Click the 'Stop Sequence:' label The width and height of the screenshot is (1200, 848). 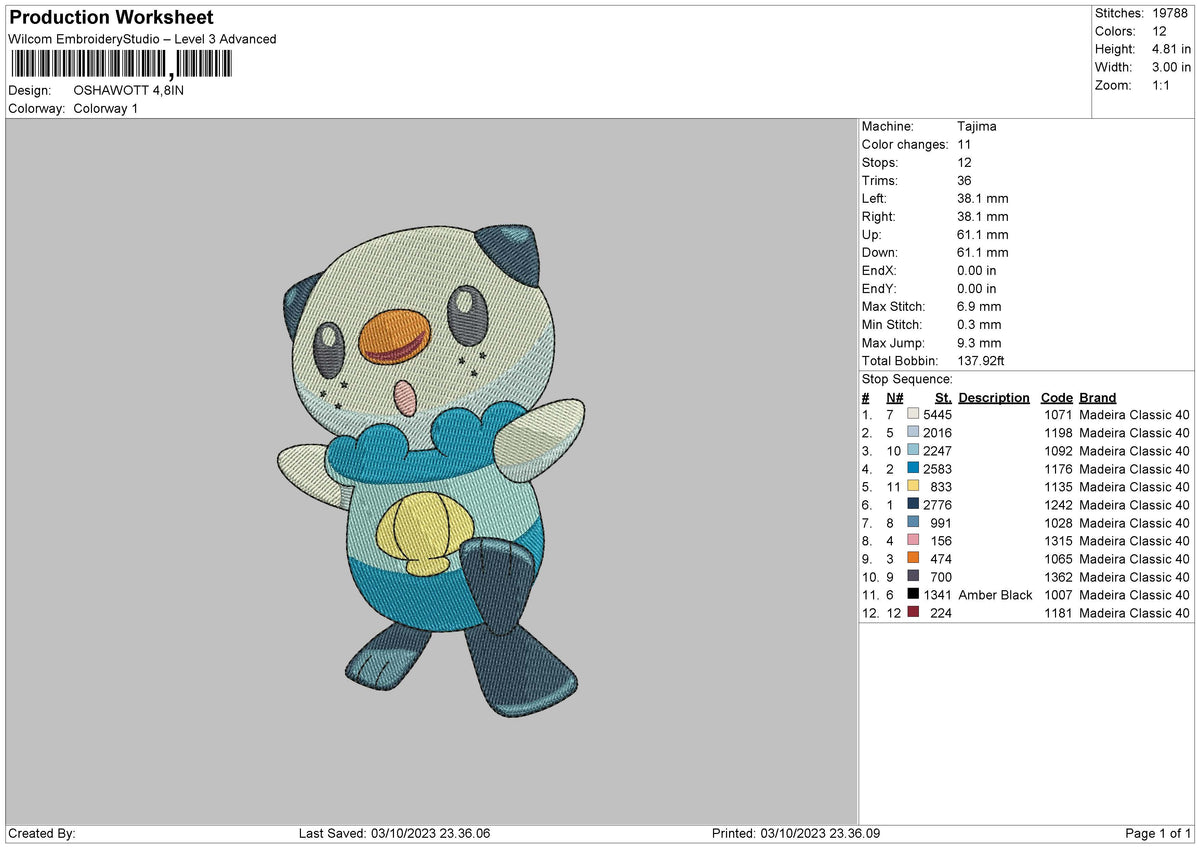907,379
